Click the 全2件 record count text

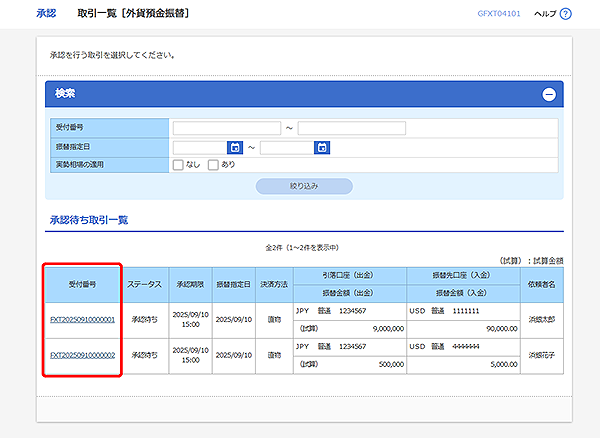(x=302, y=248)
